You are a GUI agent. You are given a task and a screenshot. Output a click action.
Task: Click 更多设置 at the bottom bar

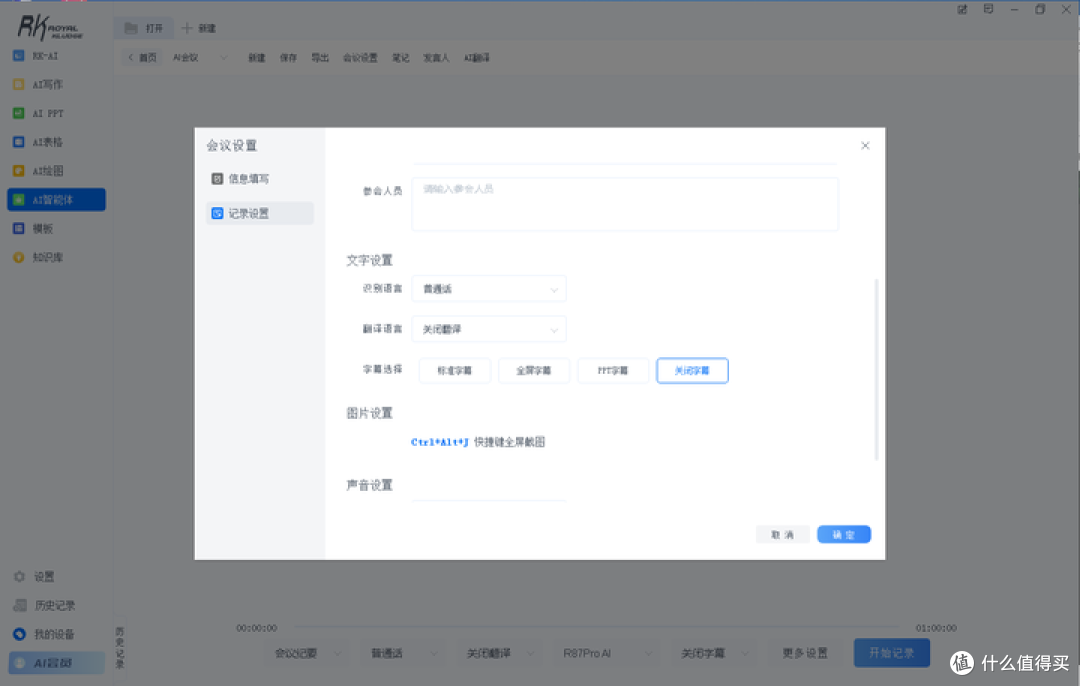tap(804, 653)
